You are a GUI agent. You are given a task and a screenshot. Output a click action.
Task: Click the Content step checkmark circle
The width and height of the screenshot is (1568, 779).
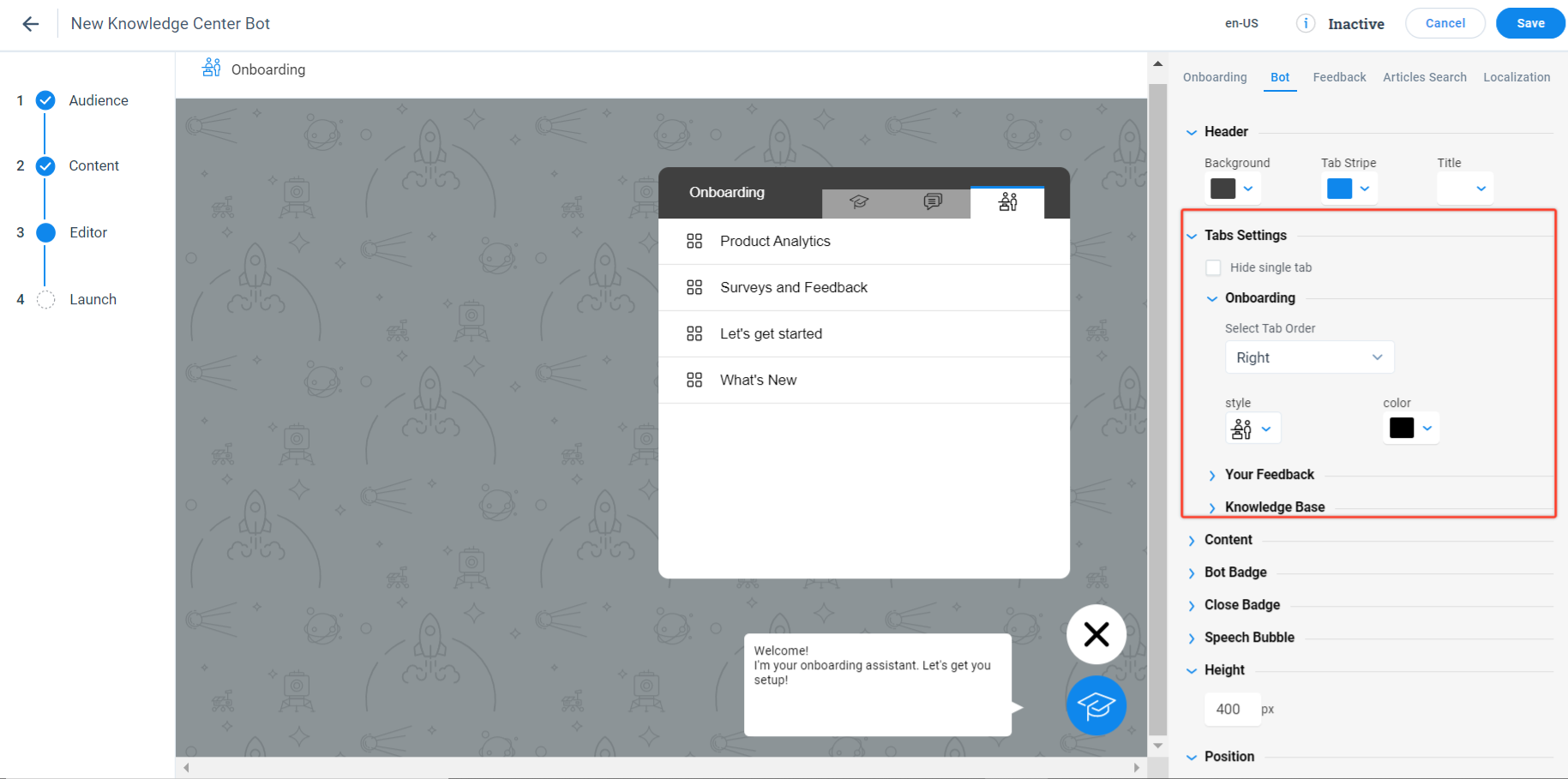45,165
